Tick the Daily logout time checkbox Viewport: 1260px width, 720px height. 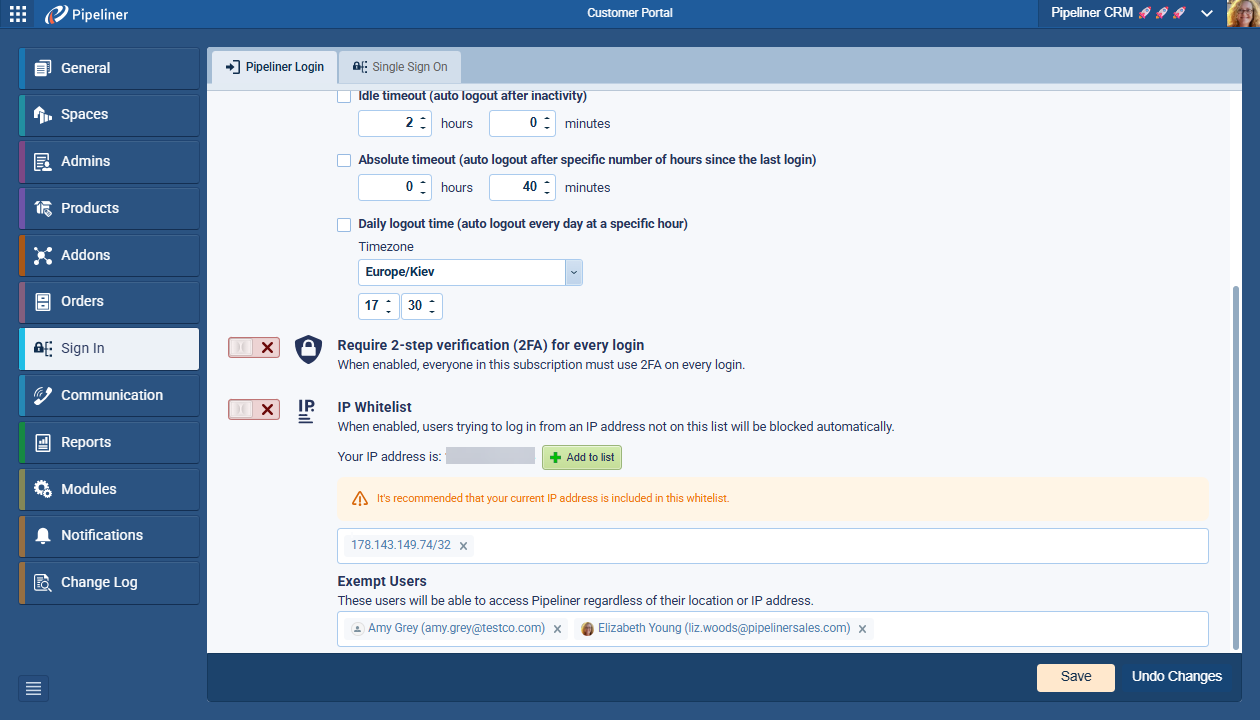click(344, 225)
